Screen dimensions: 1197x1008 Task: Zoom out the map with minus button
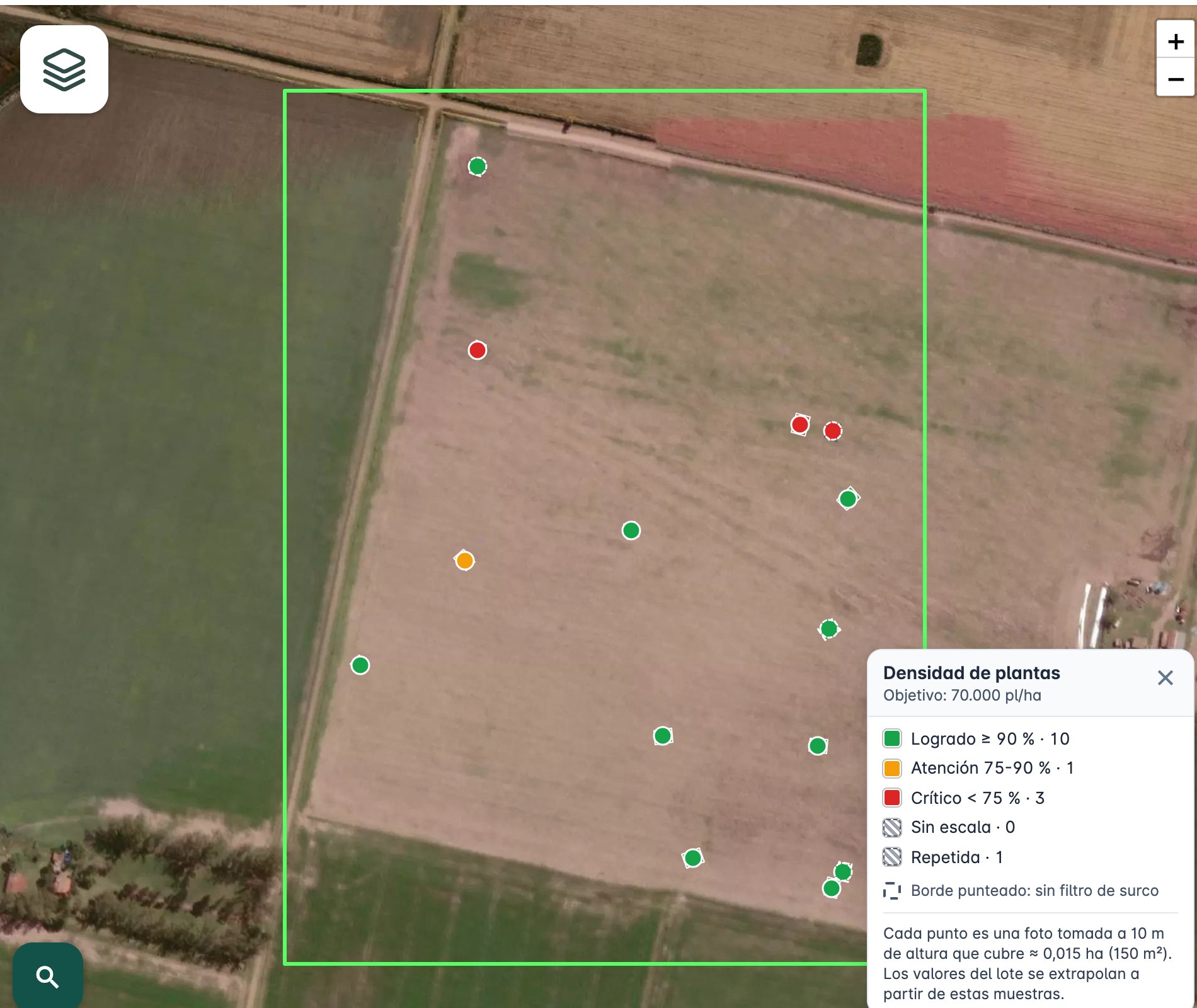(1175, 79)
